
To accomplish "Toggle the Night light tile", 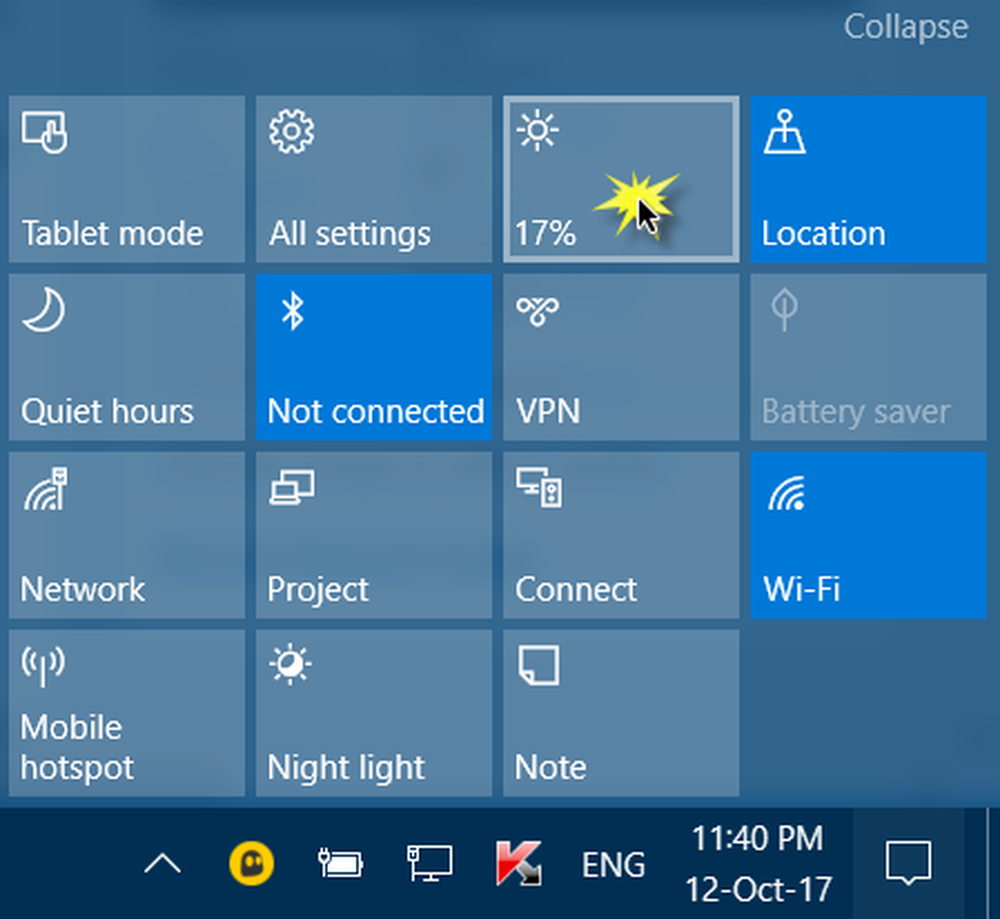I will click(374, 713).
